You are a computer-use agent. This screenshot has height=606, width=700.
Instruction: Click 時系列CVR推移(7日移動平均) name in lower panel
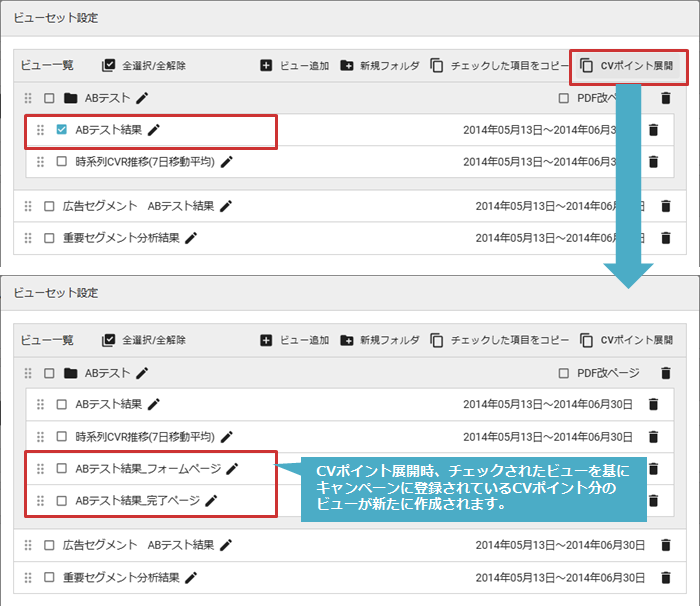tap(145, 437)
